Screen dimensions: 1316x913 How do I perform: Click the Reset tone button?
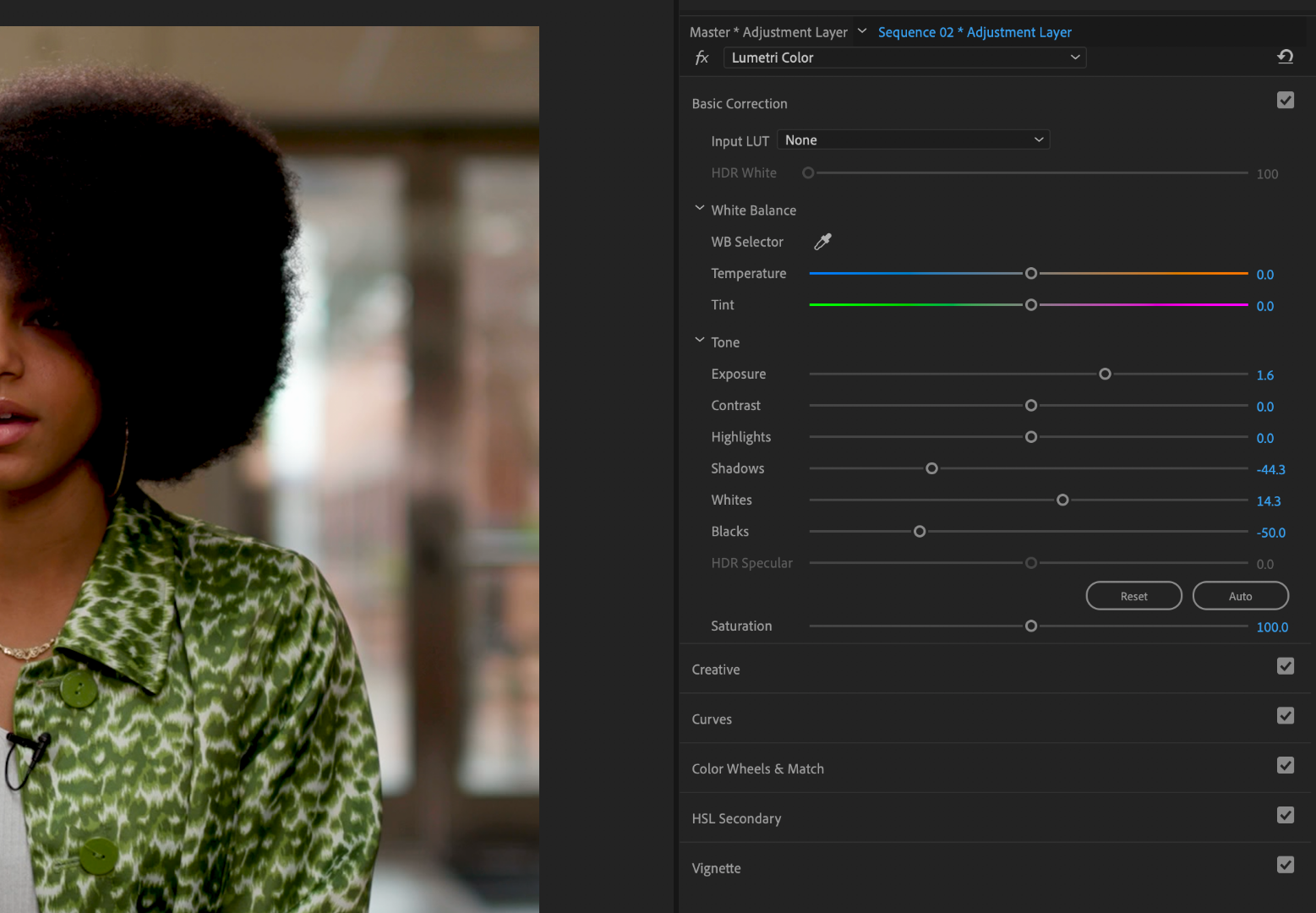pyautogui.click(x=1133, y=596)
